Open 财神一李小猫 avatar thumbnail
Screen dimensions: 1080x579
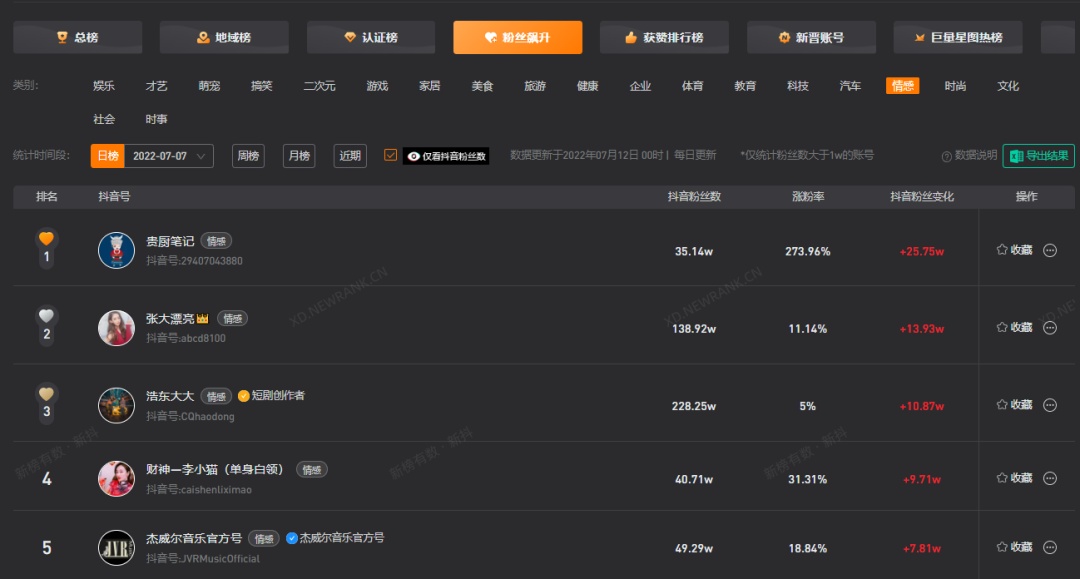[116, 478]
